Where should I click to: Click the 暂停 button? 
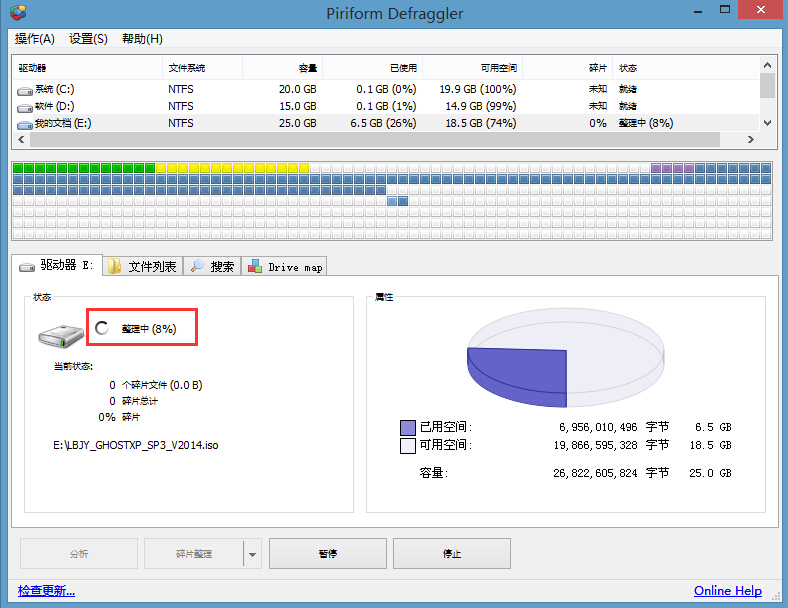click(x=328, y=553)
